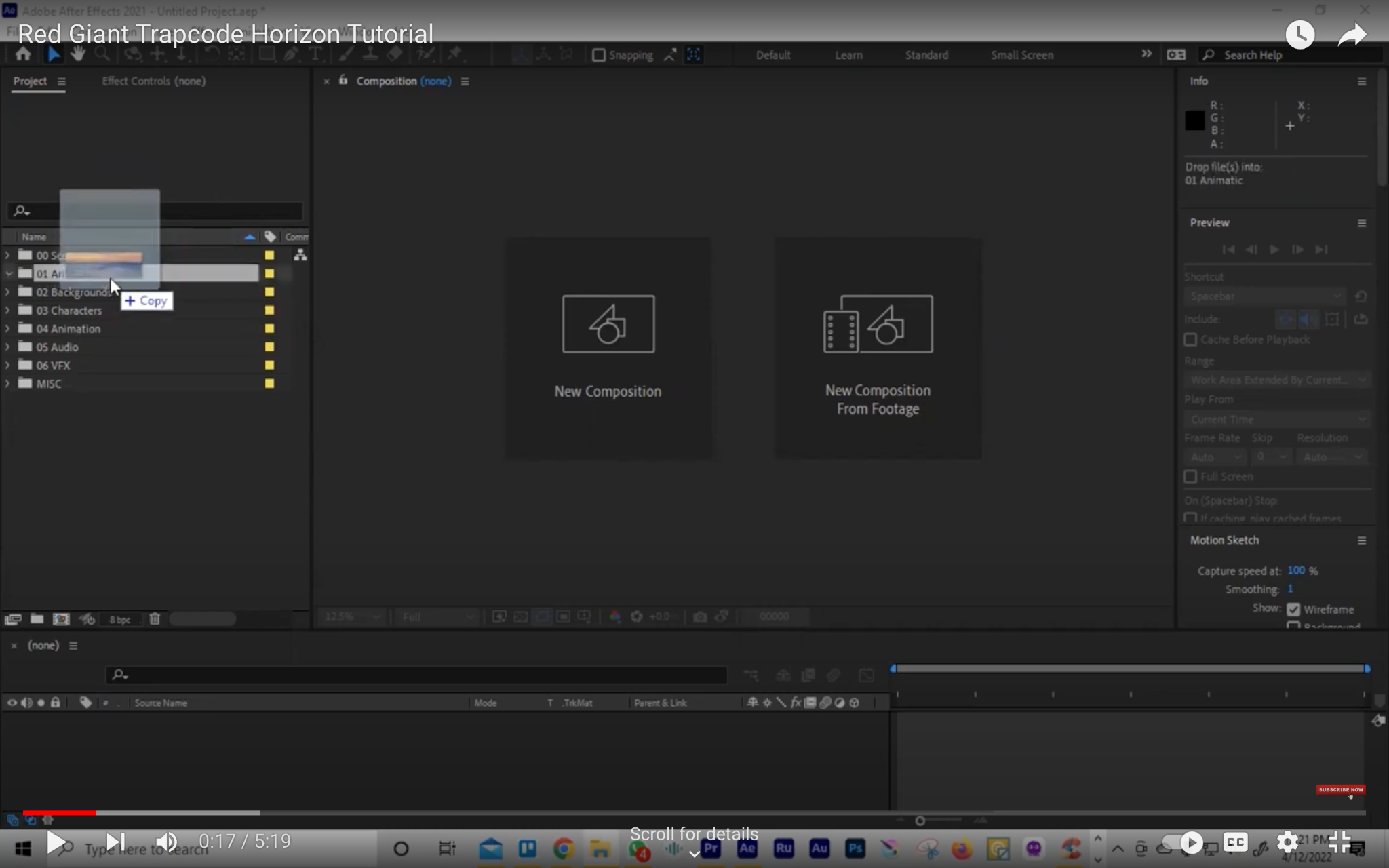Enable the Snapping checkbox

pyautogui.click(x=599, y=55)
